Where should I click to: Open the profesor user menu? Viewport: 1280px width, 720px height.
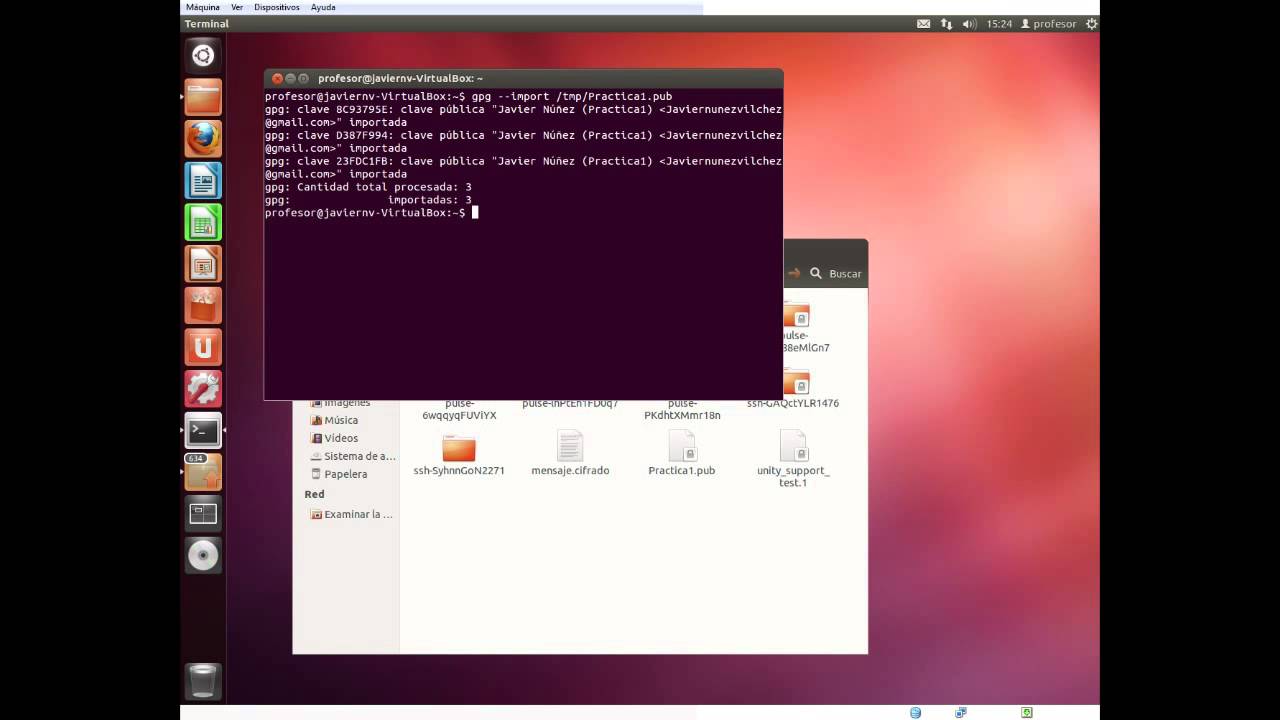(1048, 24)
